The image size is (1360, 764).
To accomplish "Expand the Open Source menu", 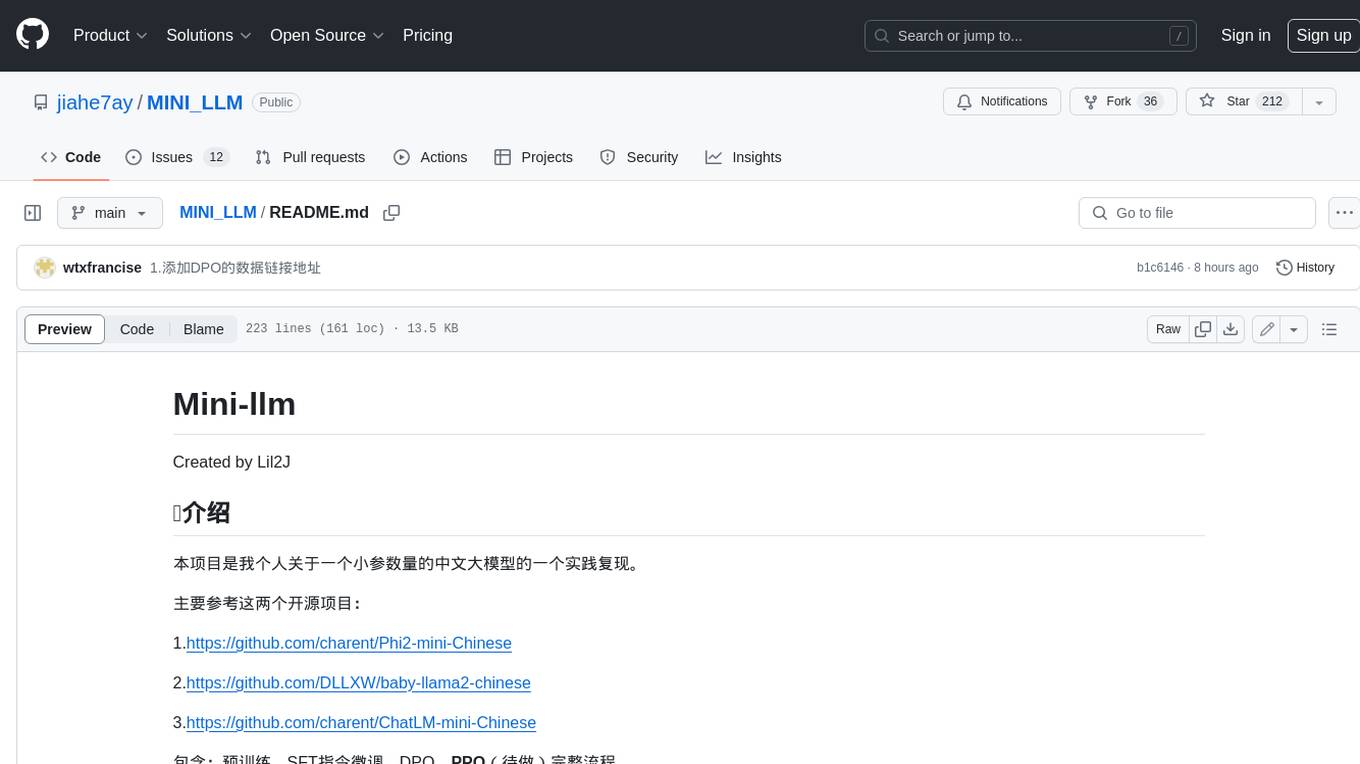I will [327, 35].
